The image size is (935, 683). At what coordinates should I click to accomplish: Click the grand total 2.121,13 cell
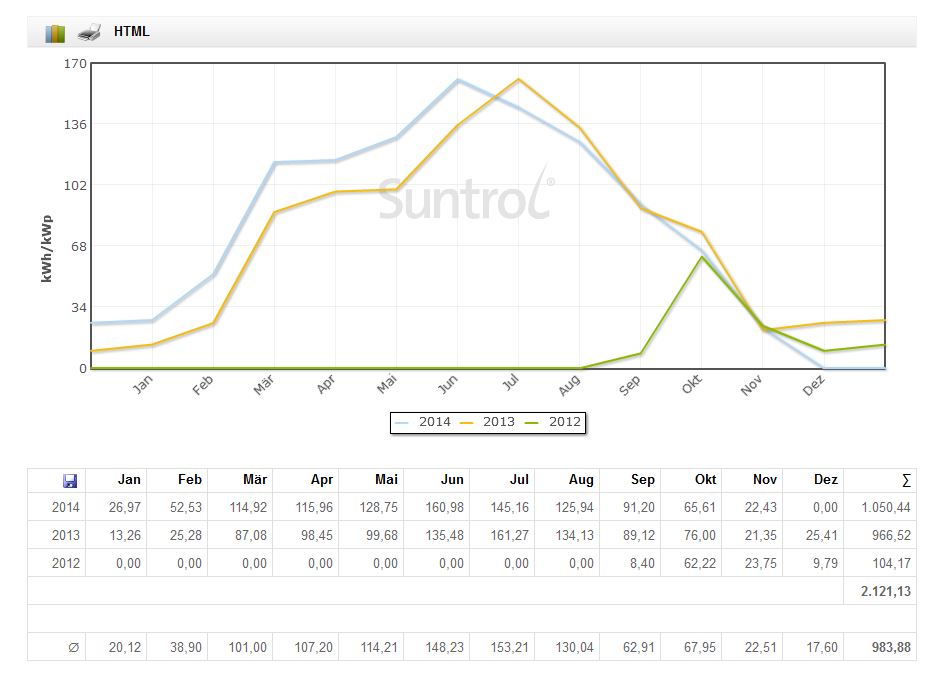point(885,592)
